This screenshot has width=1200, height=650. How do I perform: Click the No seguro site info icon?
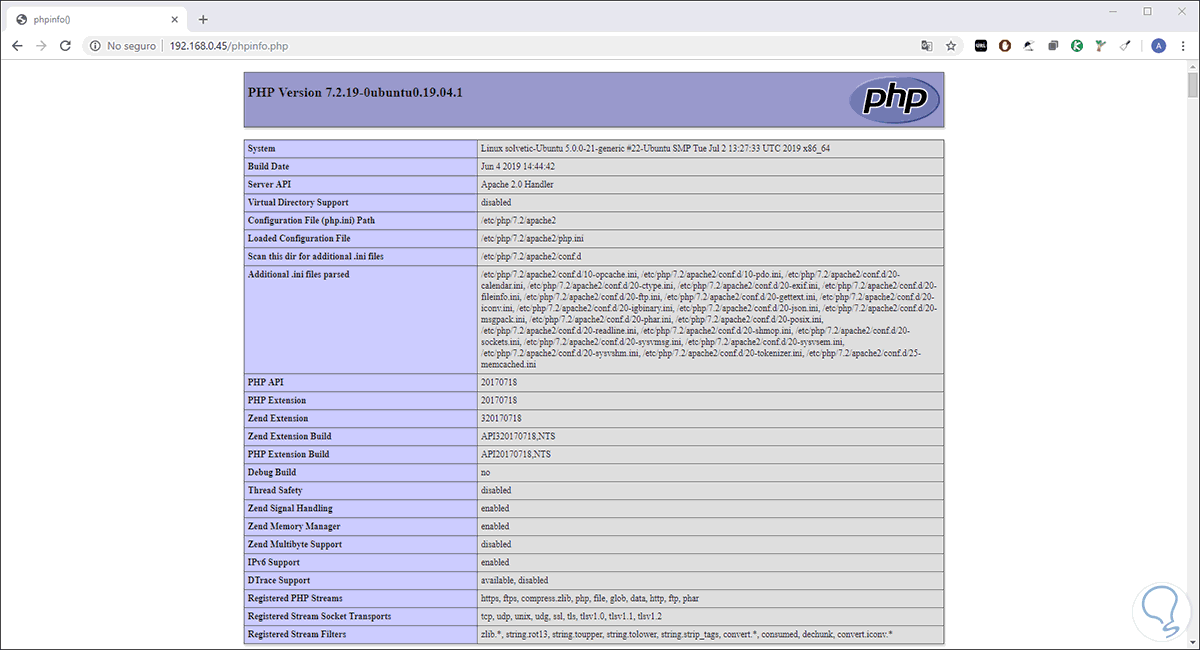pos(95,46)
